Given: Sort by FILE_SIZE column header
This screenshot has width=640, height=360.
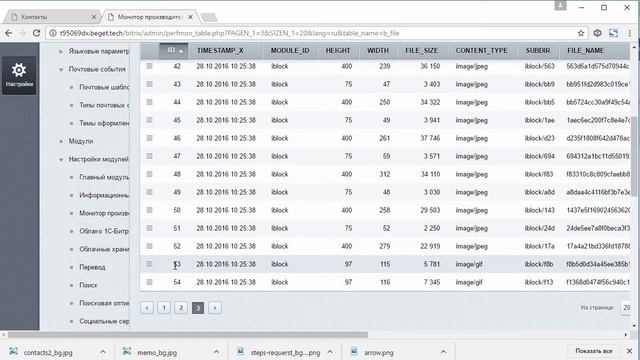Looking at the screenshot, I should click(x=422, y=51).
